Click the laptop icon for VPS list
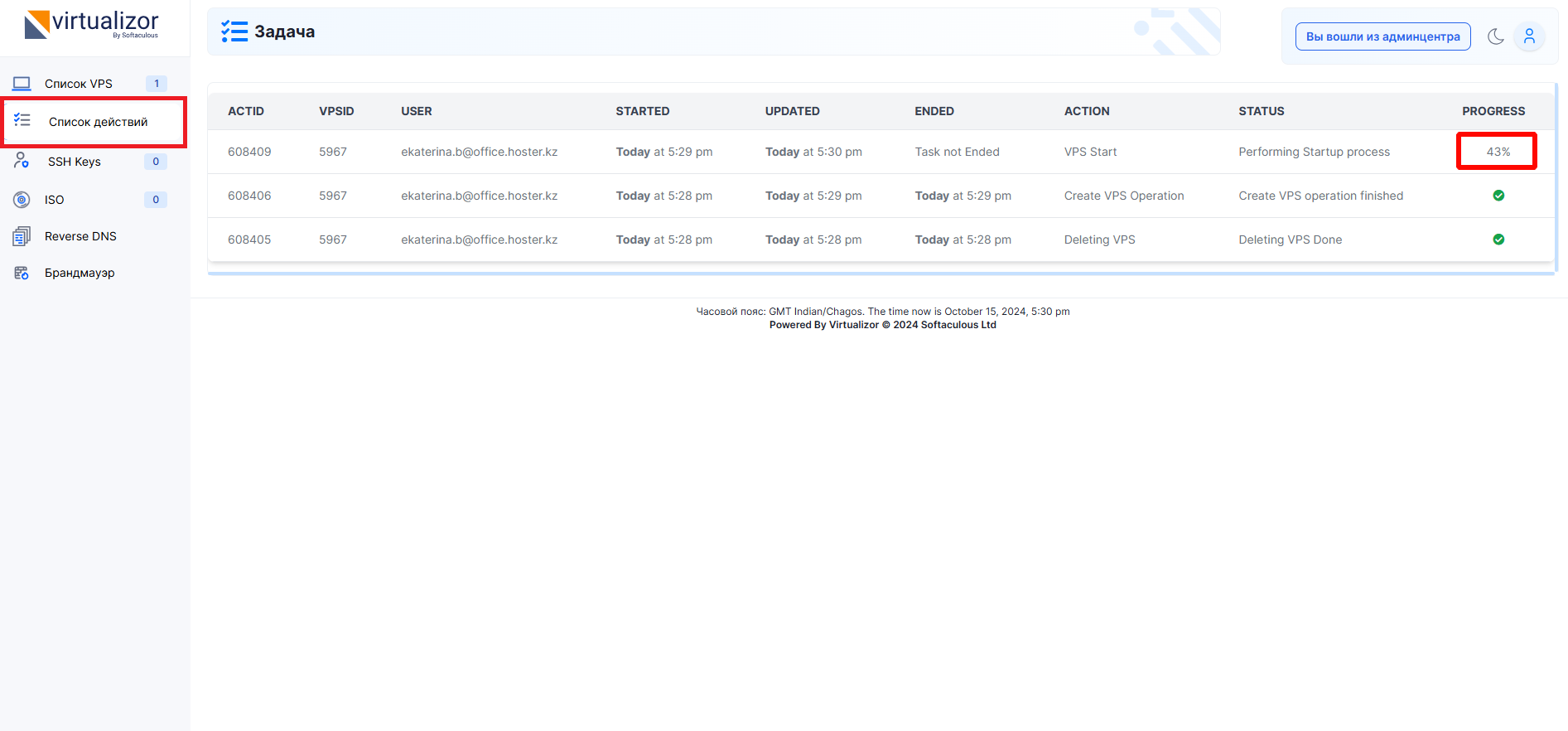Viewport: 1568px width, 731px height. coord(22,84)
